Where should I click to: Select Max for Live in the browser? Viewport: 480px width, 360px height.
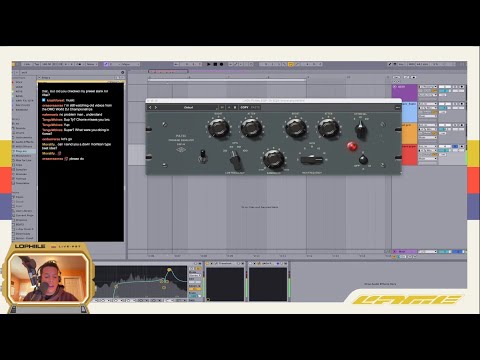pyautogui.click(x=24, y=160)
